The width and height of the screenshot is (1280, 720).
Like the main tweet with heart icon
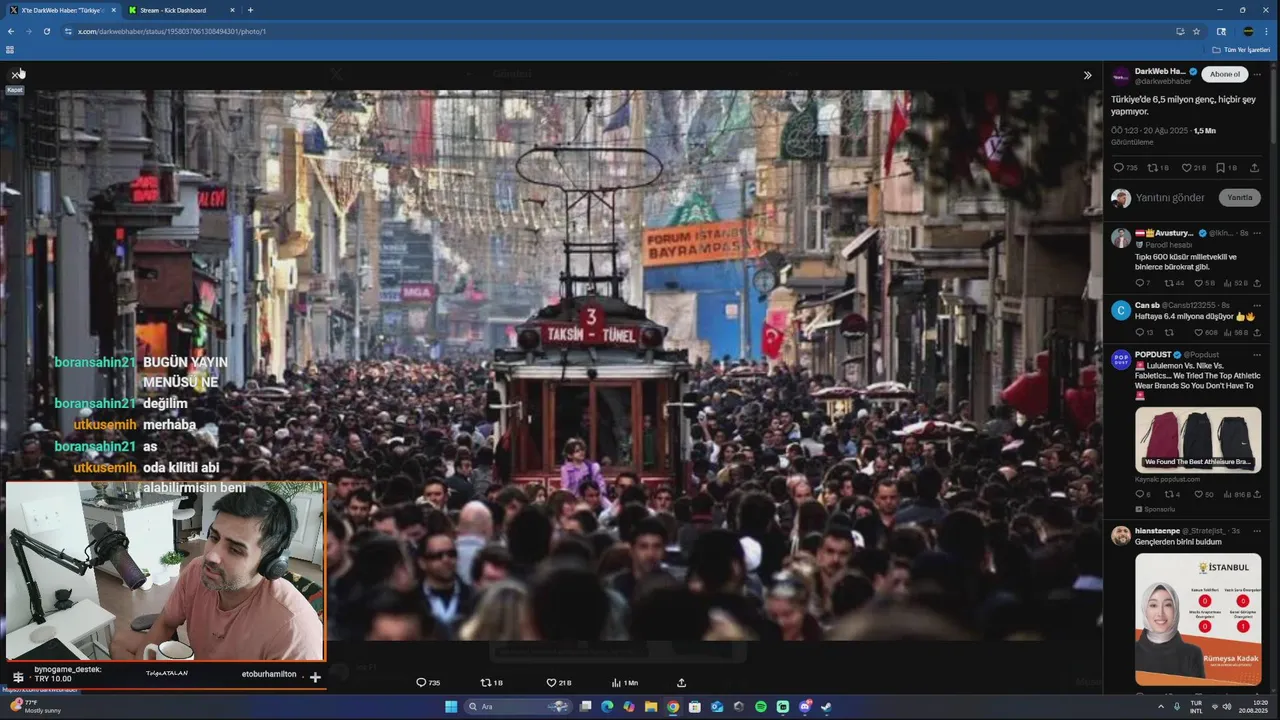point(1186,168)
